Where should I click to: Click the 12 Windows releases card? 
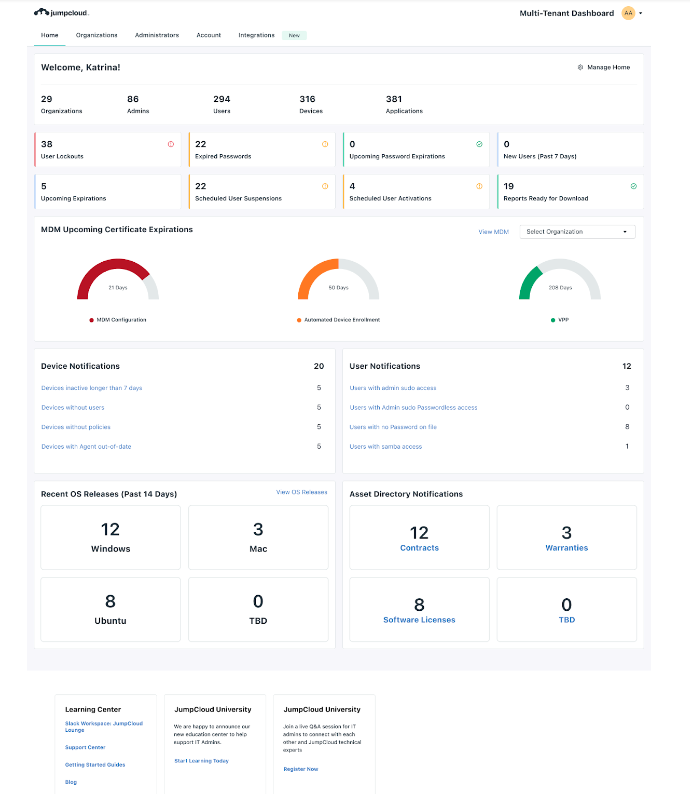click(x=110, y=538)
